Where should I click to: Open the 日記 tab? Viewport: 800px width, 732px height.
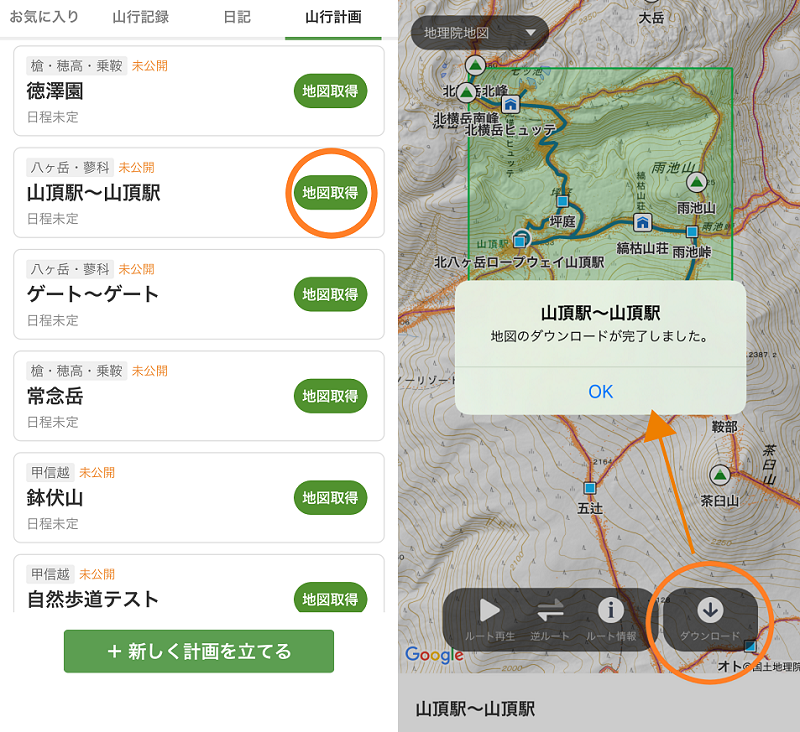pyautogui.click(x=237, y=17)
